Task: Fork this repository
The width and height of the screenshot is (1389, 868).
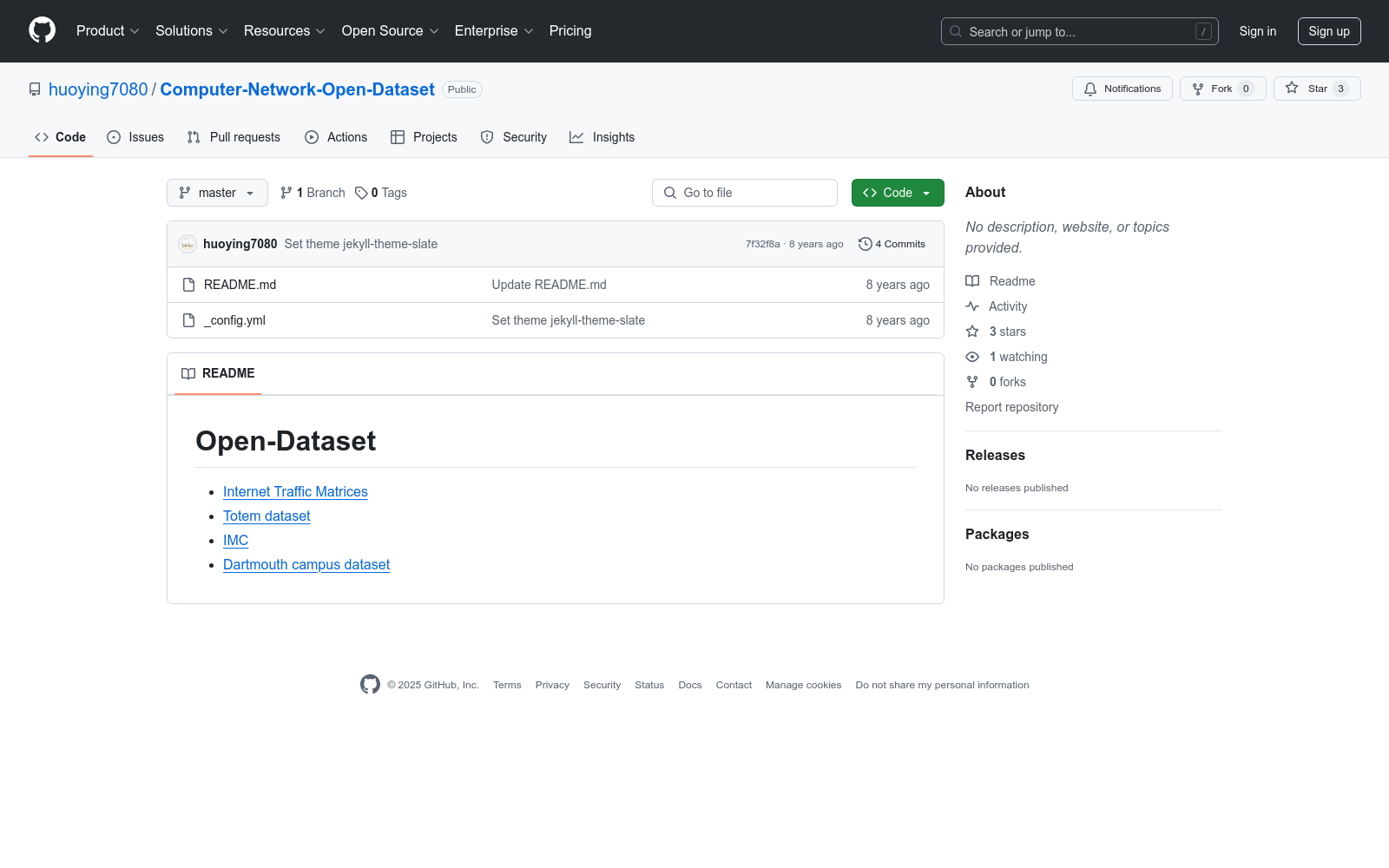Action: click(x=1223, y=89)
